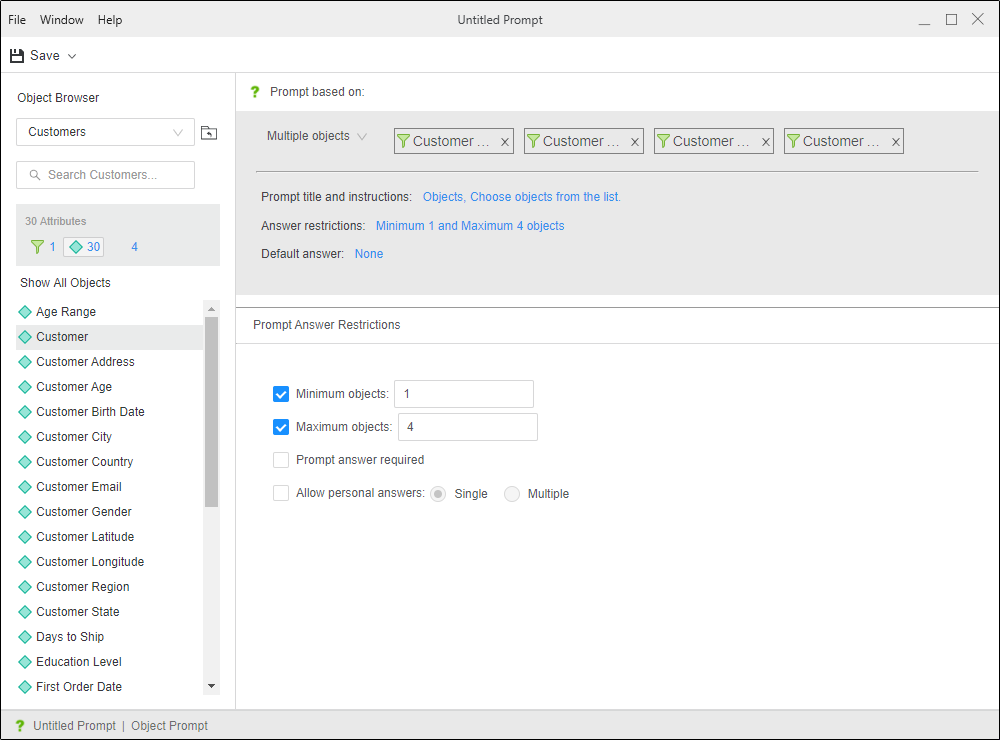Remove the first Customer object chip
This screenshot has width=1000, height=740.
tap(505, 142)
